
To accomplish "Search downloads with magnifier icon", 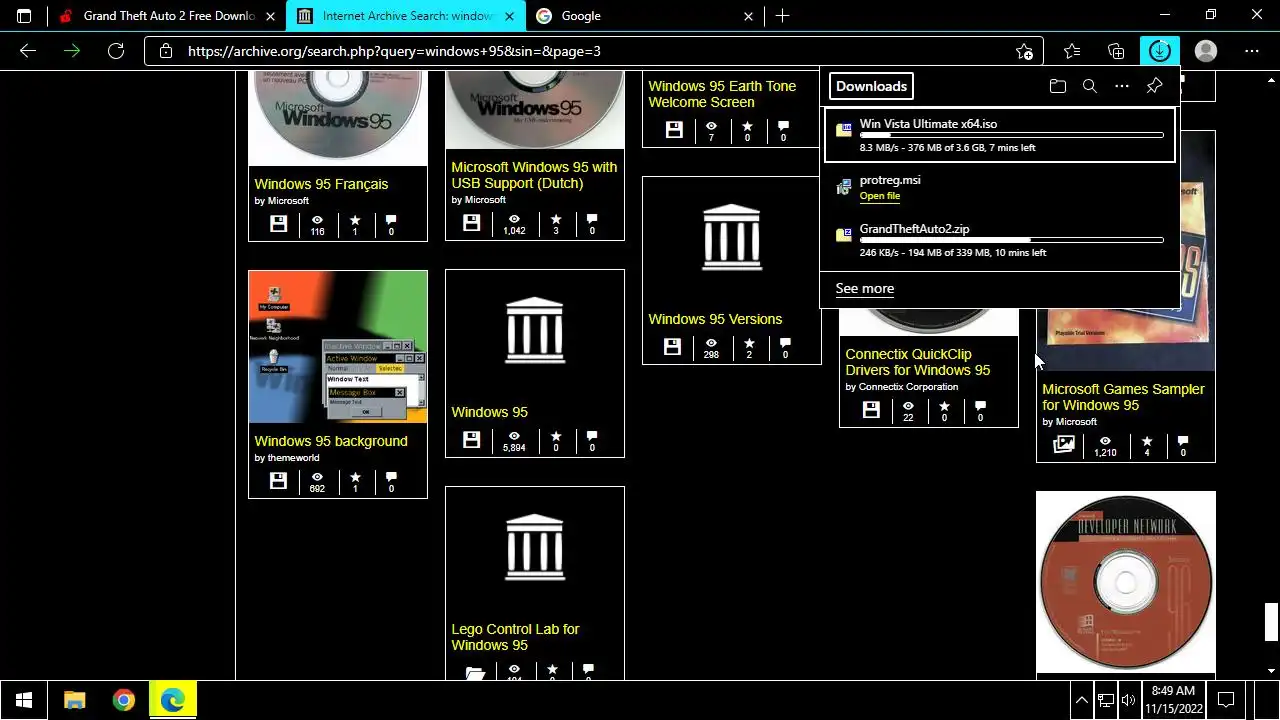I will click(x=1090, y=86).
